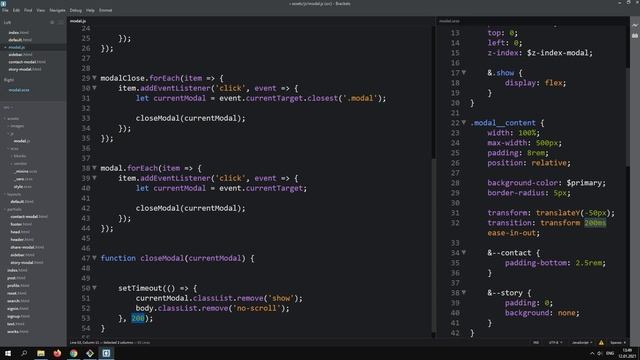Fold the &--contact rule at line 34

(x=464, y=253)
